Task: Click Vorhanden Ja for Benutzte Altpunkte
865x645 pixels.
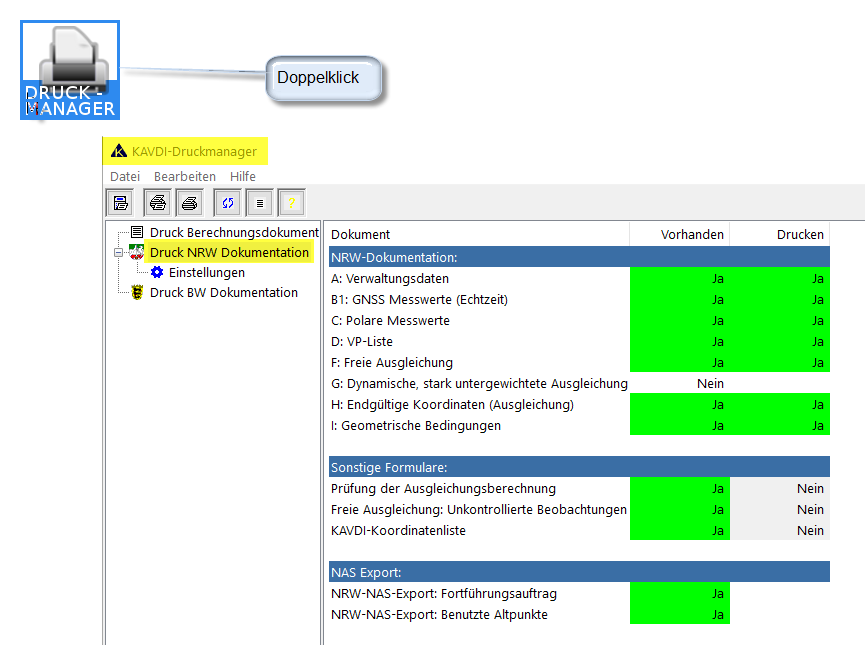Action: (680, 614)
